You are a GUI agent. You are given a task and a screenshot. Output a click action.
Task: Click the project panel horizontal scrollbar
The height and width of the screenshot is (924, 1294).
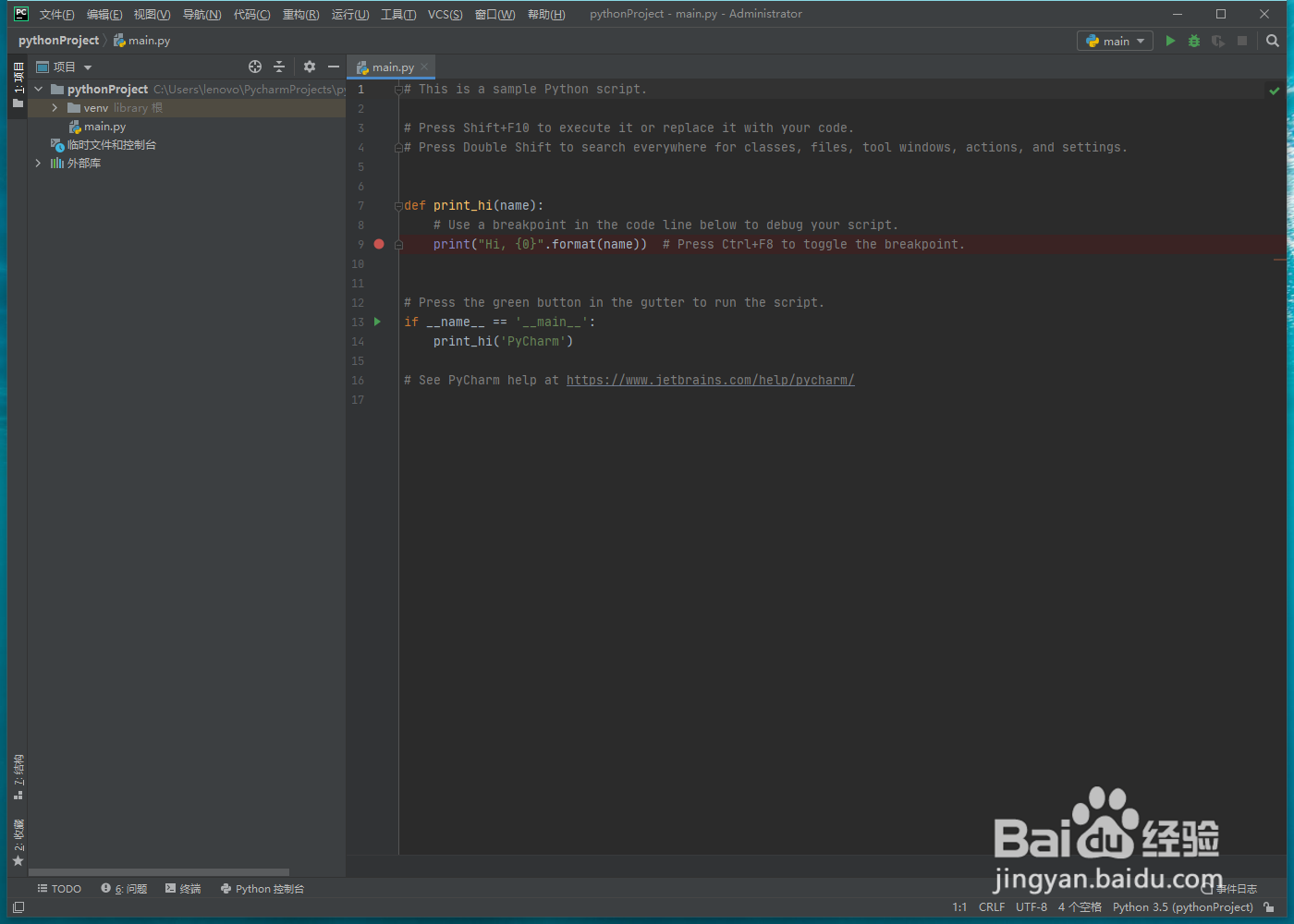pyautogui.click(x=159, y=872)
